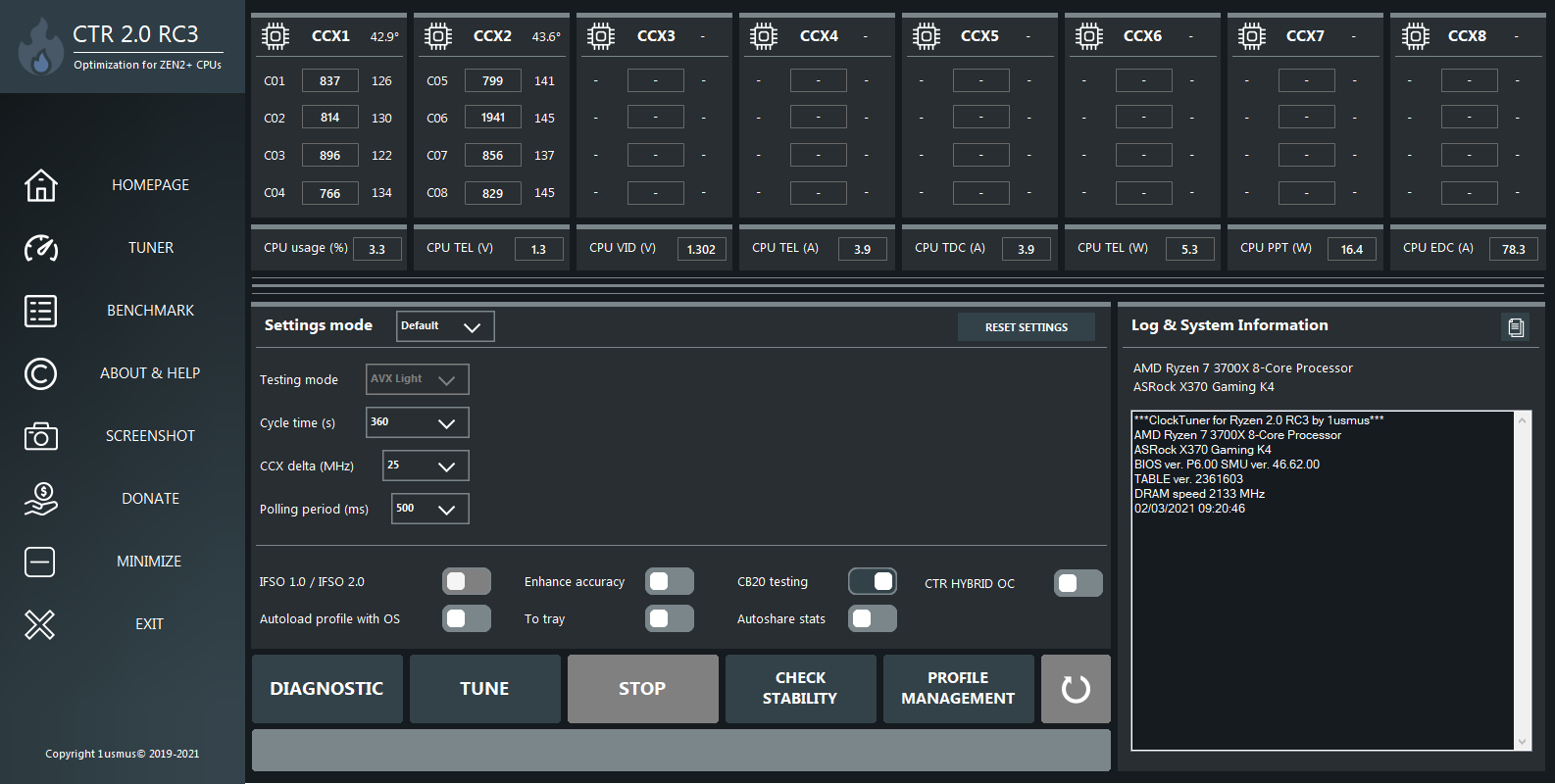
Task: Enable To tray switch
Action: pos(670,618)
